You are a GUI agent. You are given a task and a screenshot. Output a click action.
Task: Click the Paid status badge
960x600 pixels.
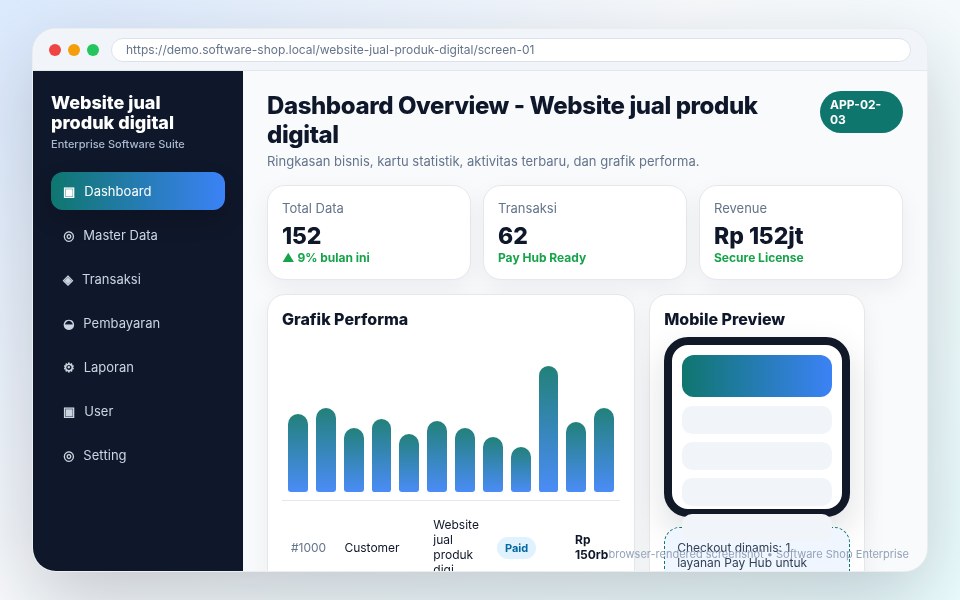click(516, 548)
